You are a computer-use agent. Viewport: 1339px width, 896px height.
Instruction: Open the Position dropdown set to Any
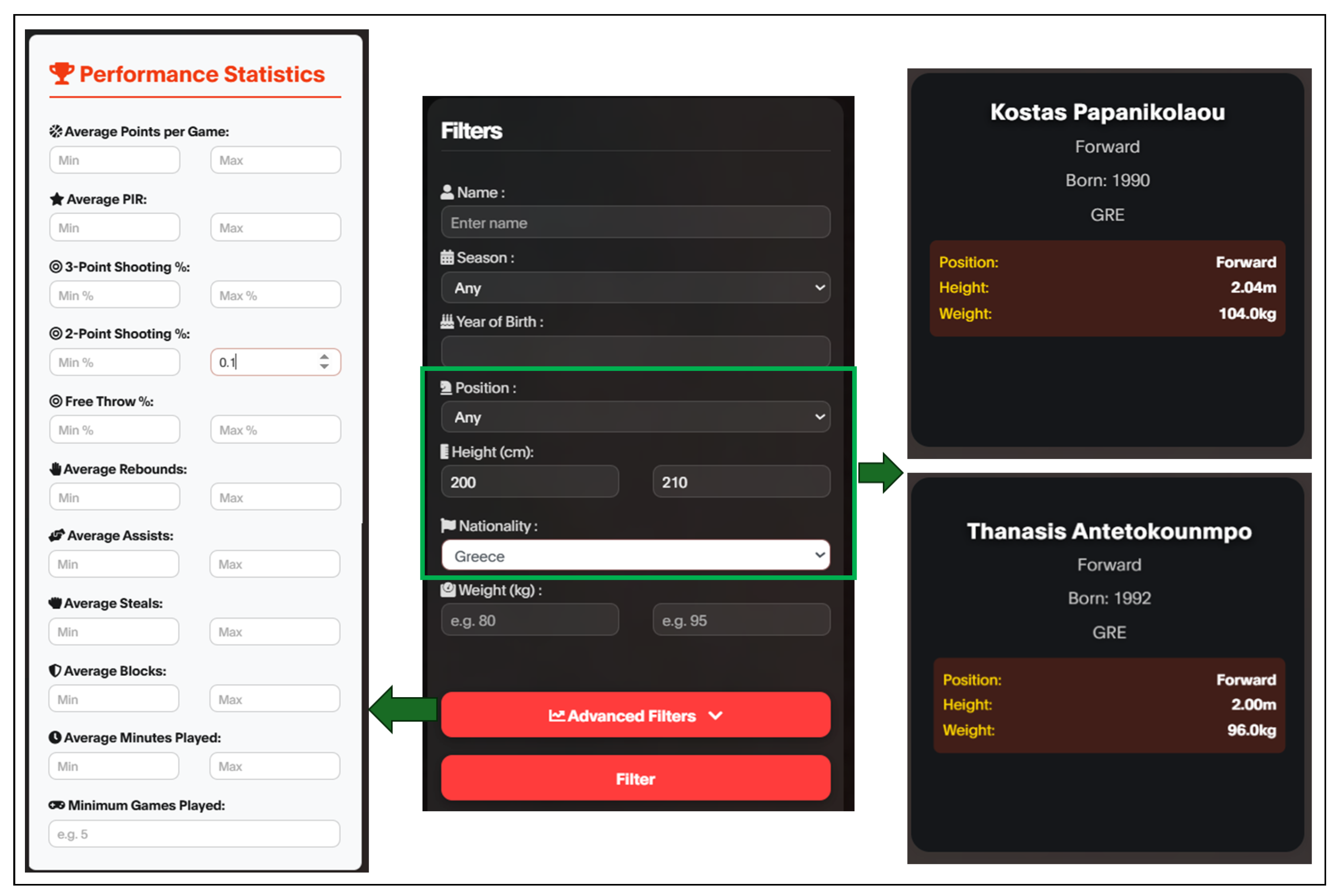[x=635, y=417]
